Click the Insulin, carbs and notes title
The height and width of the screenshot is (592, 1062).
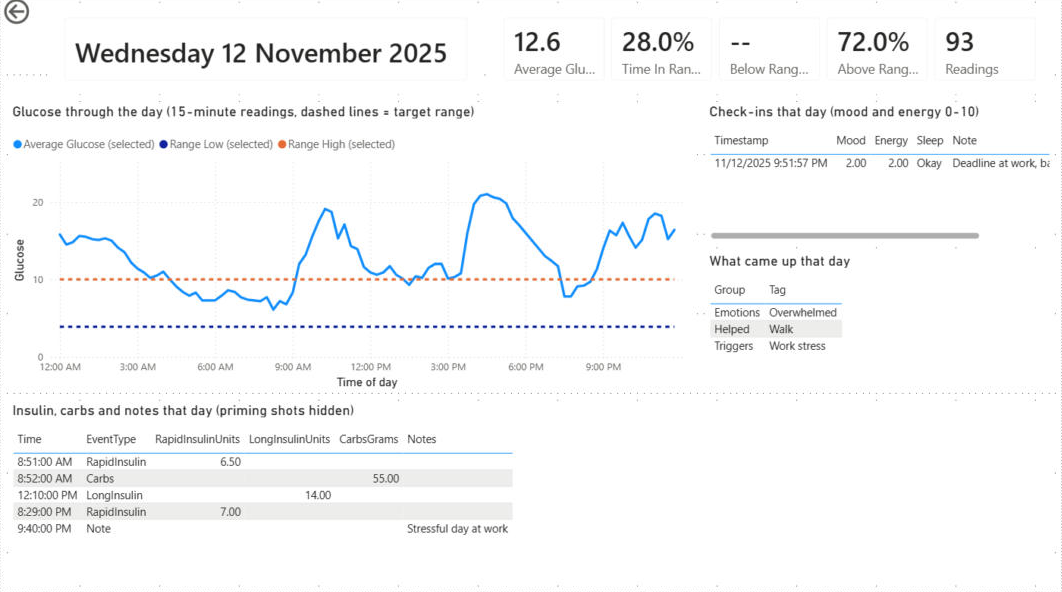pos(183,410)
